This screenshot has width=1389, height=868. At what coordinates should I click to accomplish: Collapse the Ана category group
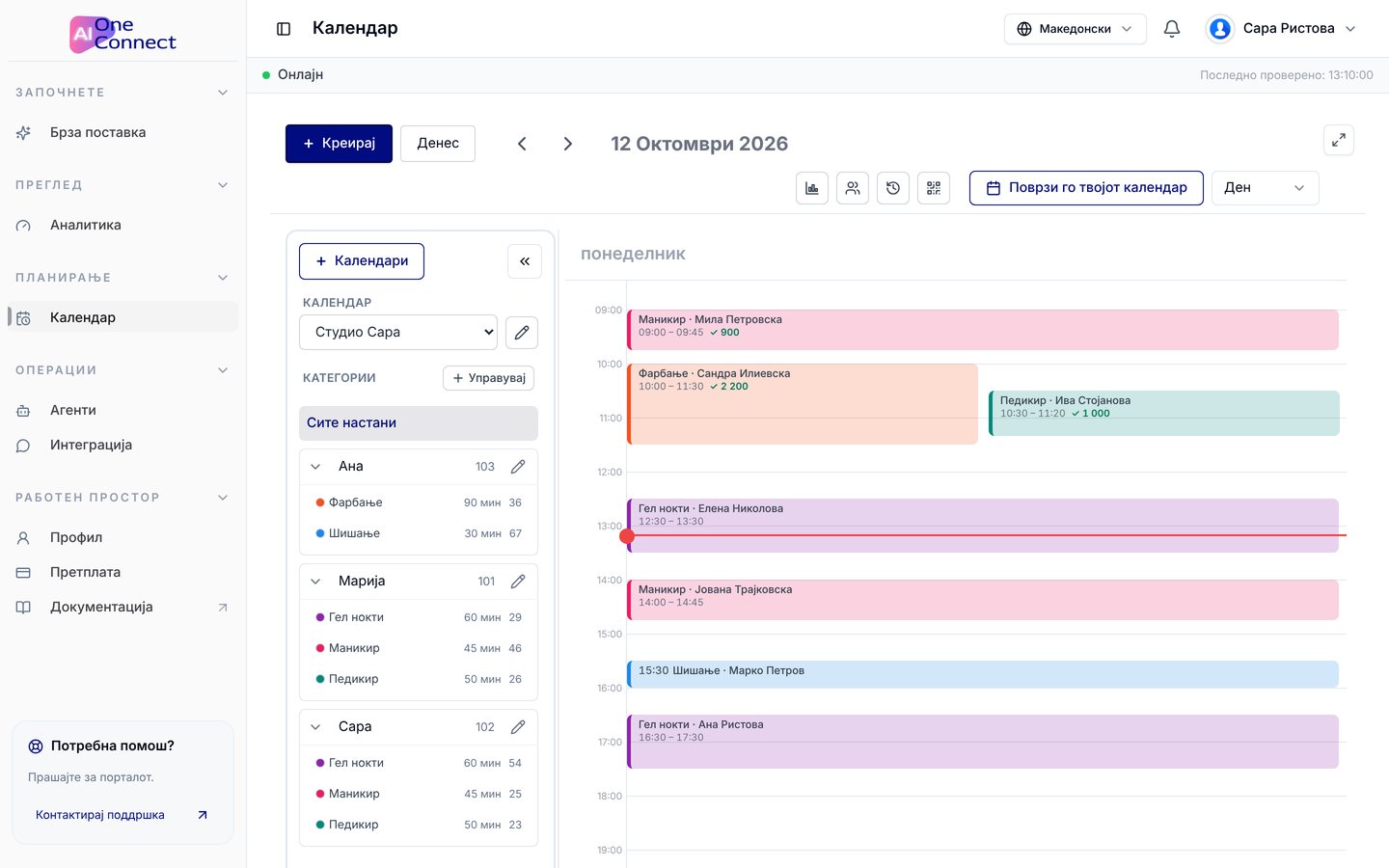[315, 467]
